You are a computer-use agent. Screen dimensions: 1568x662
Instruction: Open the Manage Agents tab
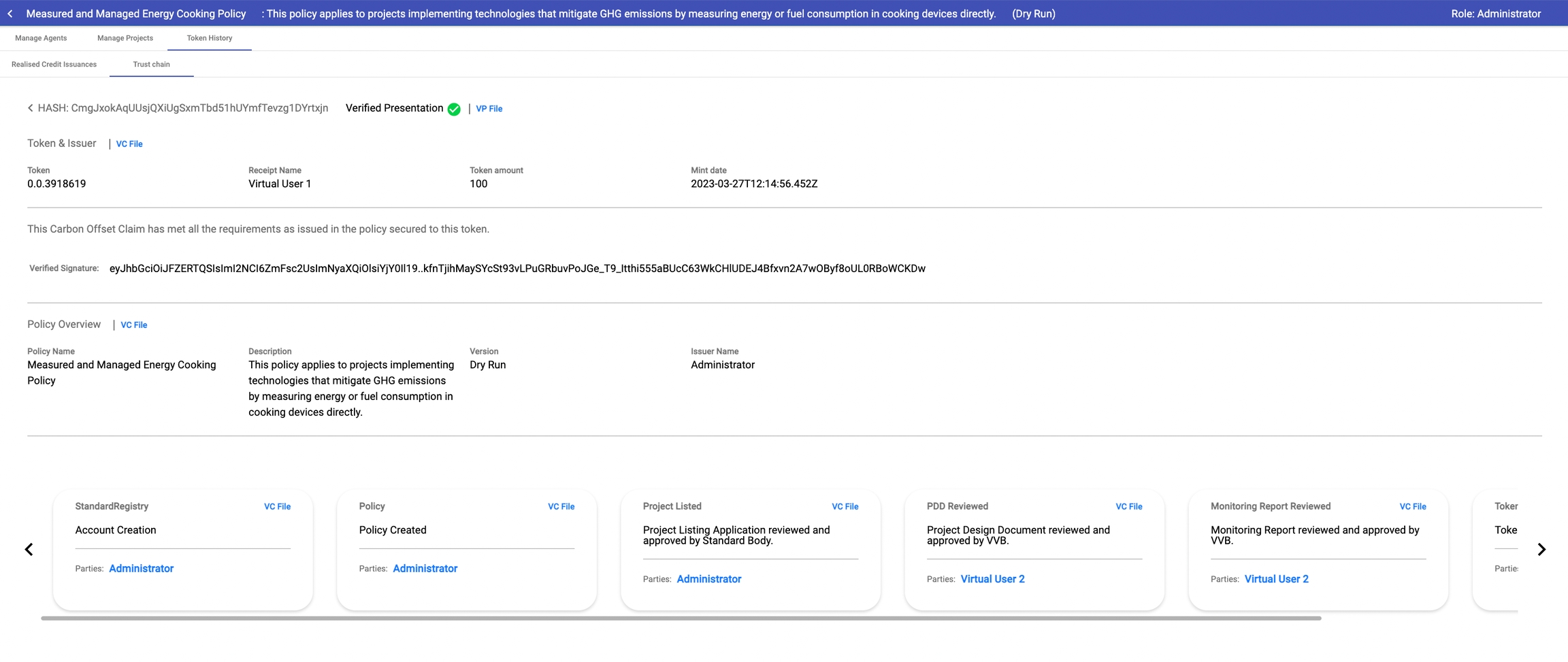click(41, 38)
